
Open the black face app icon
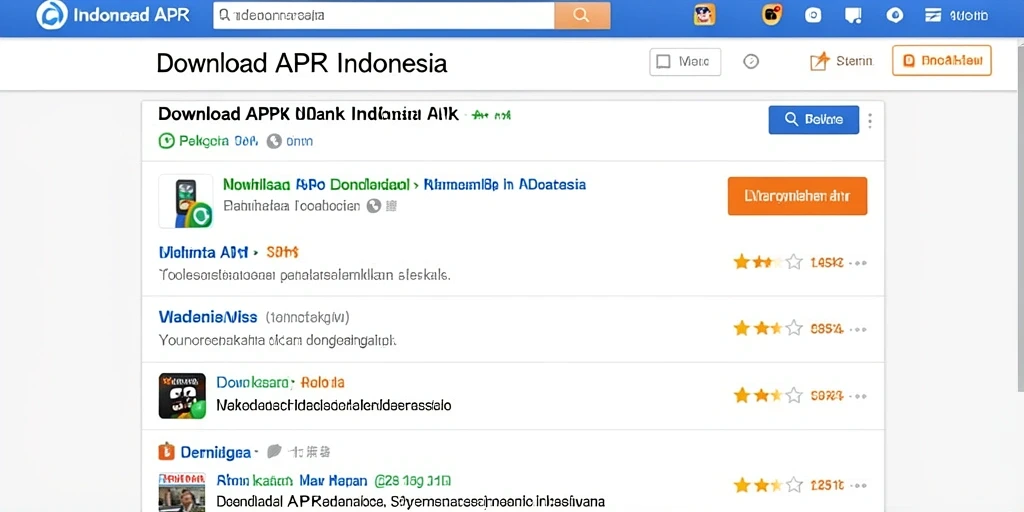tap(182, 396)
